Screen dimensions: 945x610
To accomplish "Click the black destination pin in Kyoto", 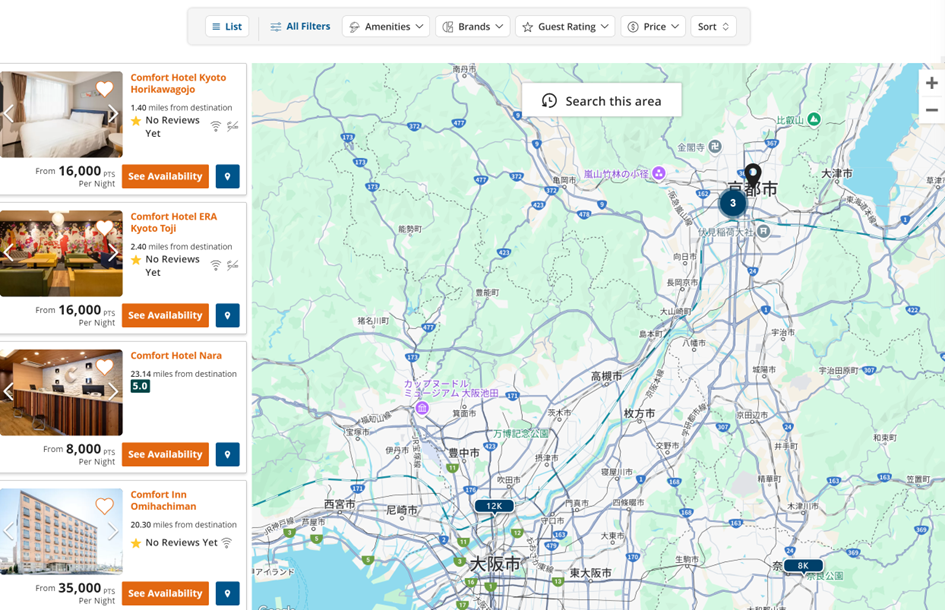I will 752,174.
